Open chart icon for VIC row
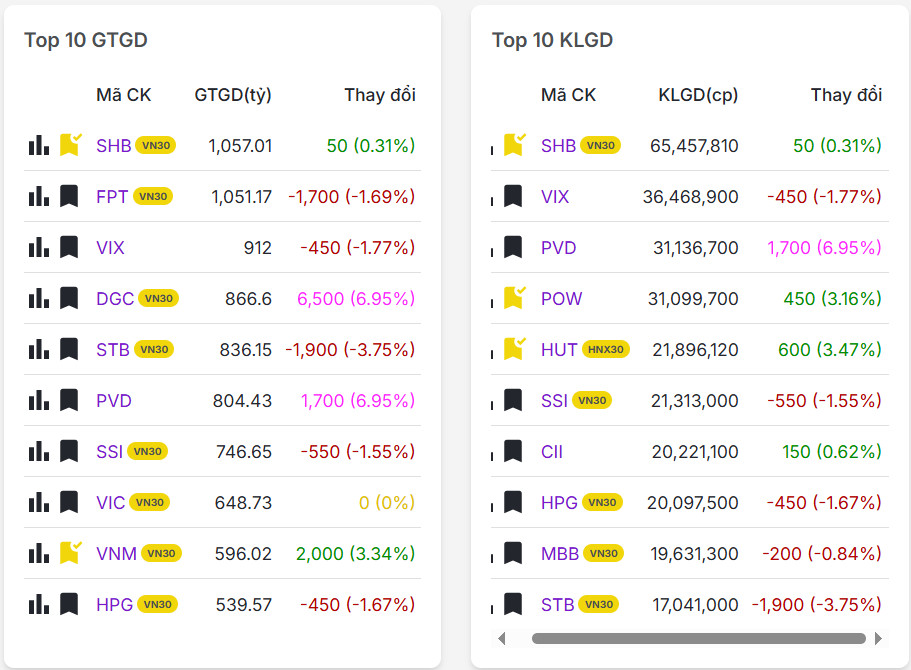This screenshot has height=670, width=911. click(x=38, y=502)
